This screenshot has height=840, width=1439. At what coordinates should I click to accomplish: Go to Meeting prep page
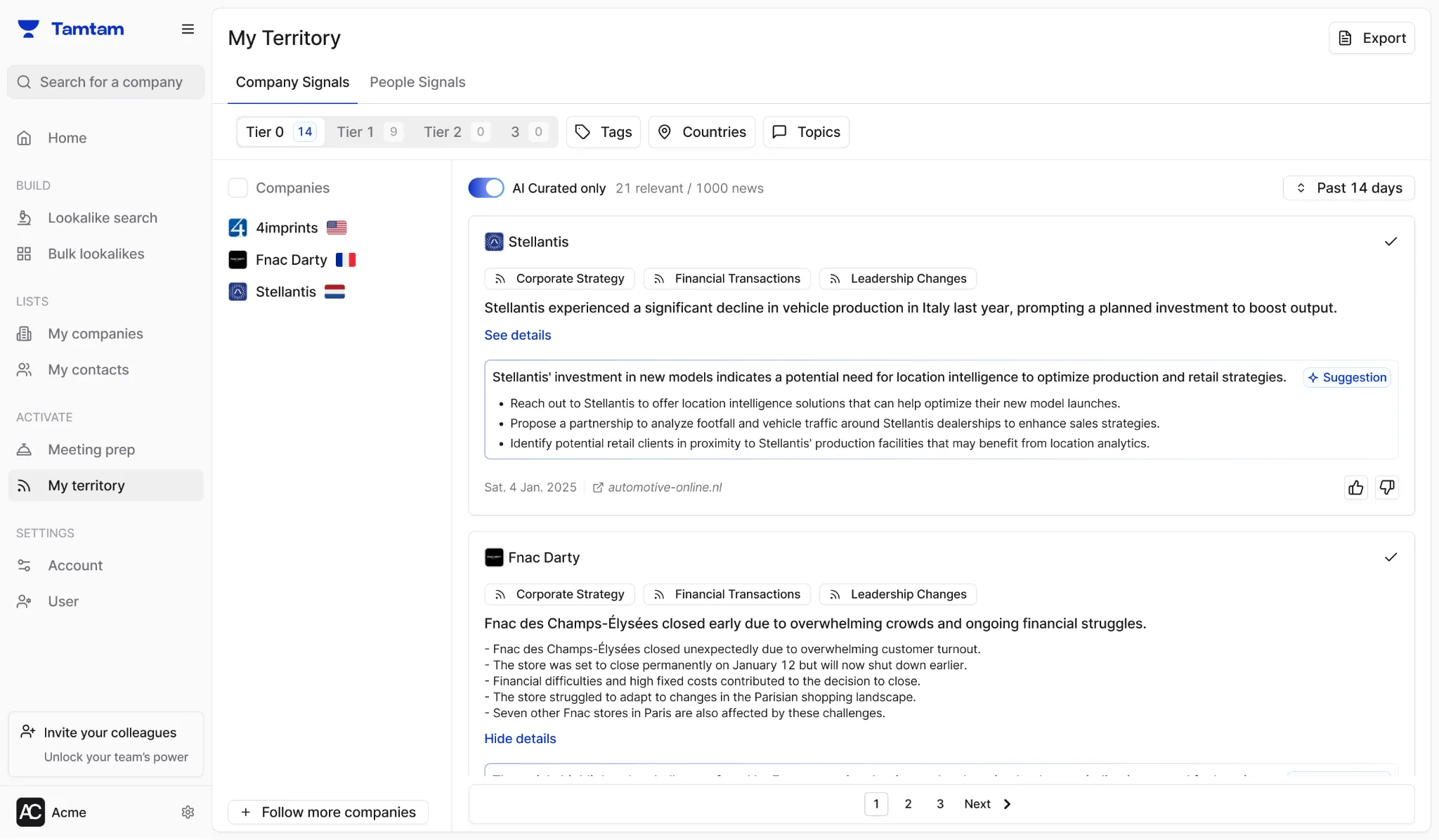[91, 449]
